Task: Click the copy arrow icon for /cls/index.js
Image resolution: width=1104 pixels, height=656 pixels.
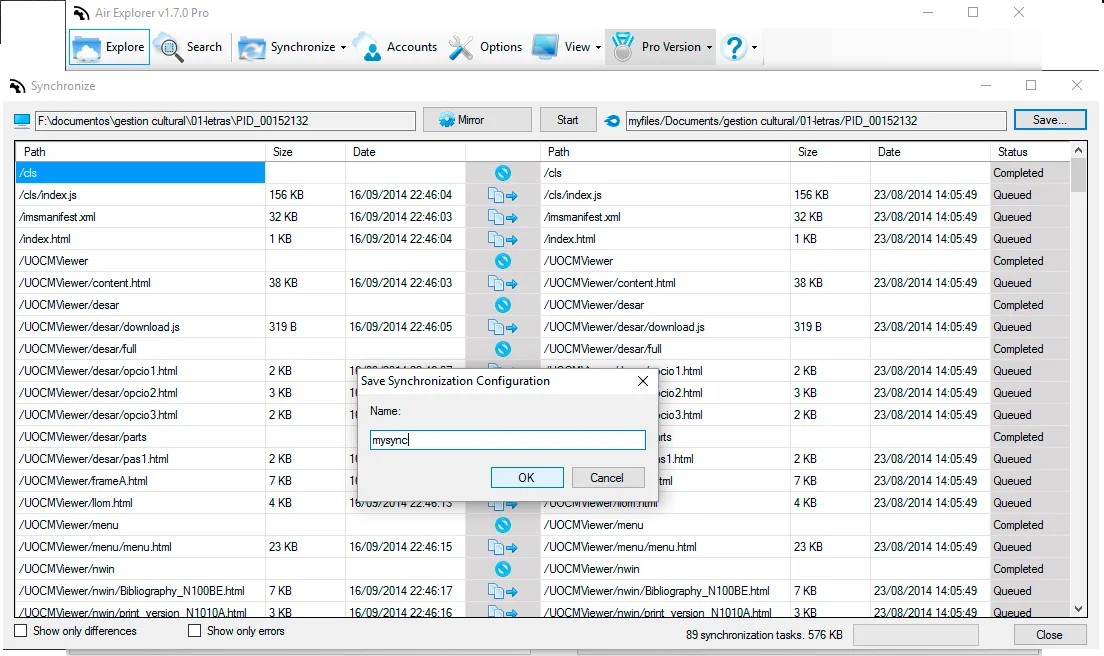Action: pyautogui.click(x=503, y=196)
